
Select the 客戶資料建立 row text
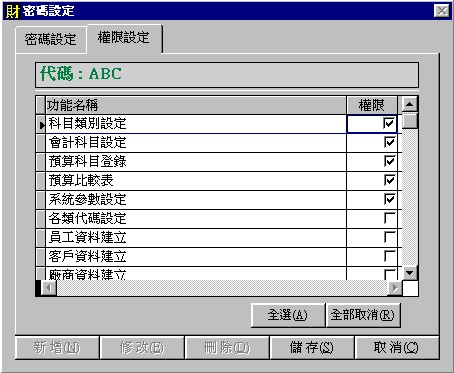(87, 257)
